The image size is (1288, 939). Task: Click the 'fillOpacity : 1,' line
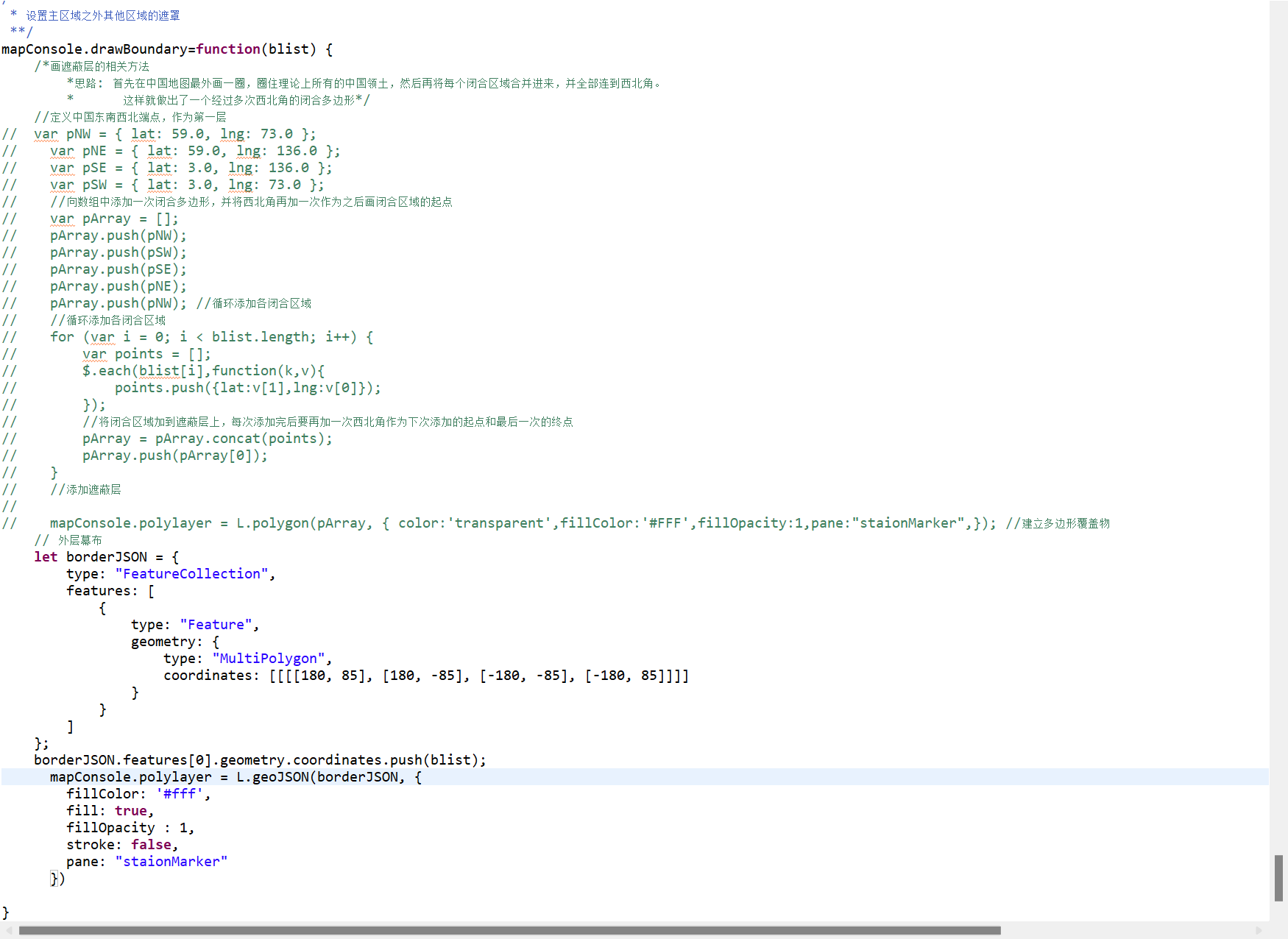[x=130, y=828]
